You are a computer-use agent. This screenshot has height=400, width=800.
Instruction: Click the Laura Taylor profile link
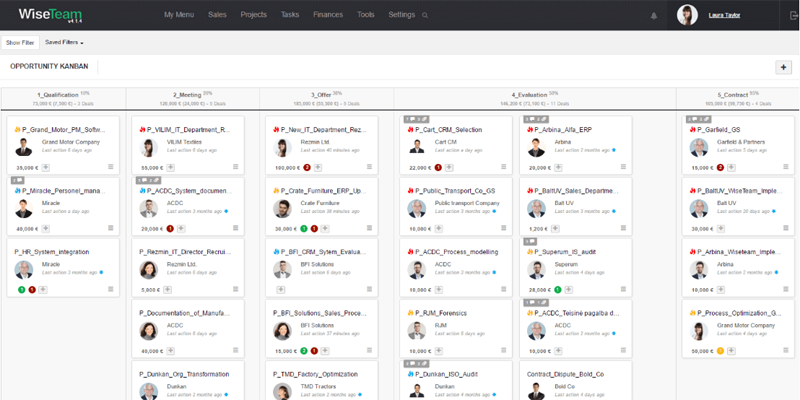pos(724,15)
